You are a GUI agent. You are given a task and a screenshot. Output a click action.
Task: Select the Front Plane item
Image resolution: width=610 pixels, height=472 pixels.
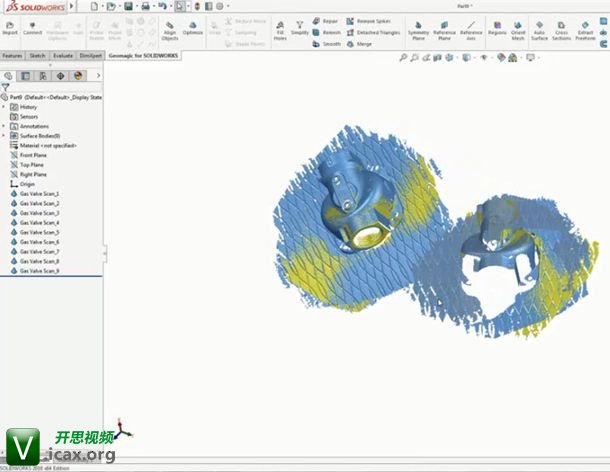(33, 155)
